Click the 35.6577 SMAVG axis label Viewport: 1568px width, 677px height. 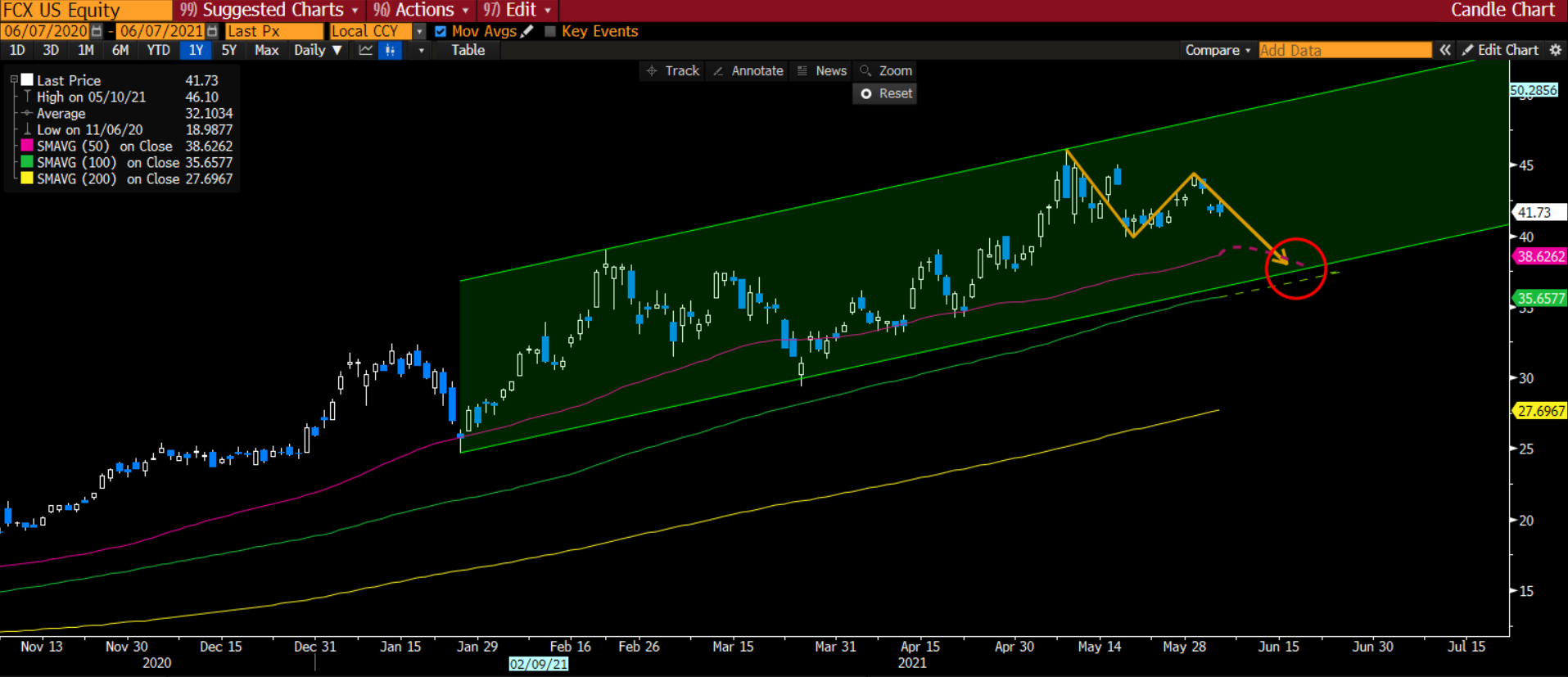1538,298
